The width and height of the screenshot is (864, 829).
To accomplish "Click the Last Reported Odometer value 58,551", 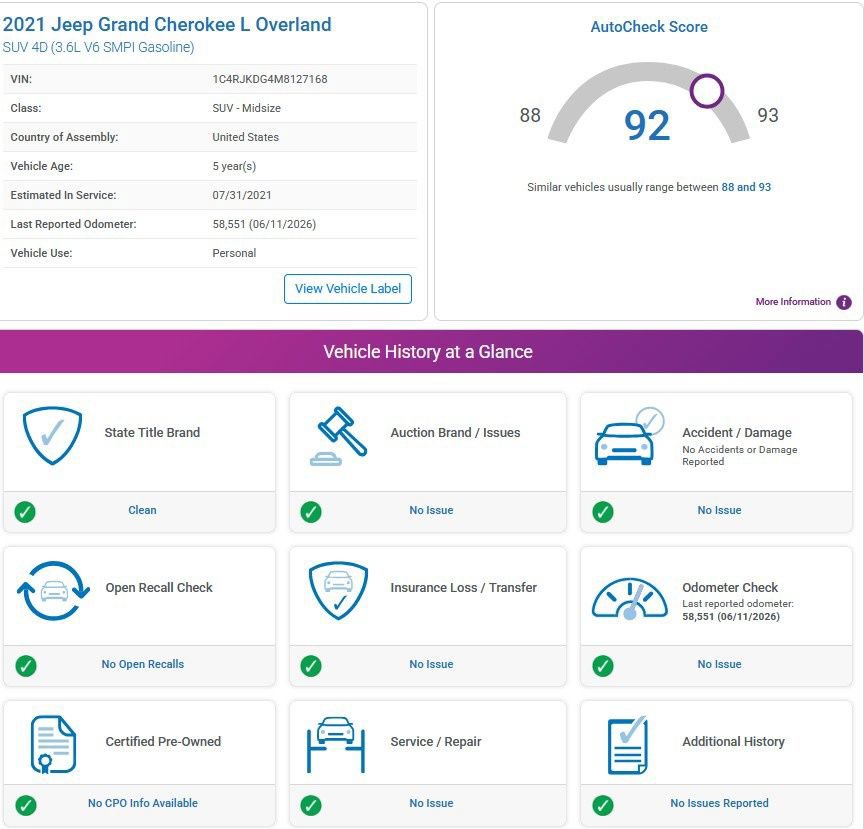I will 264,224.
